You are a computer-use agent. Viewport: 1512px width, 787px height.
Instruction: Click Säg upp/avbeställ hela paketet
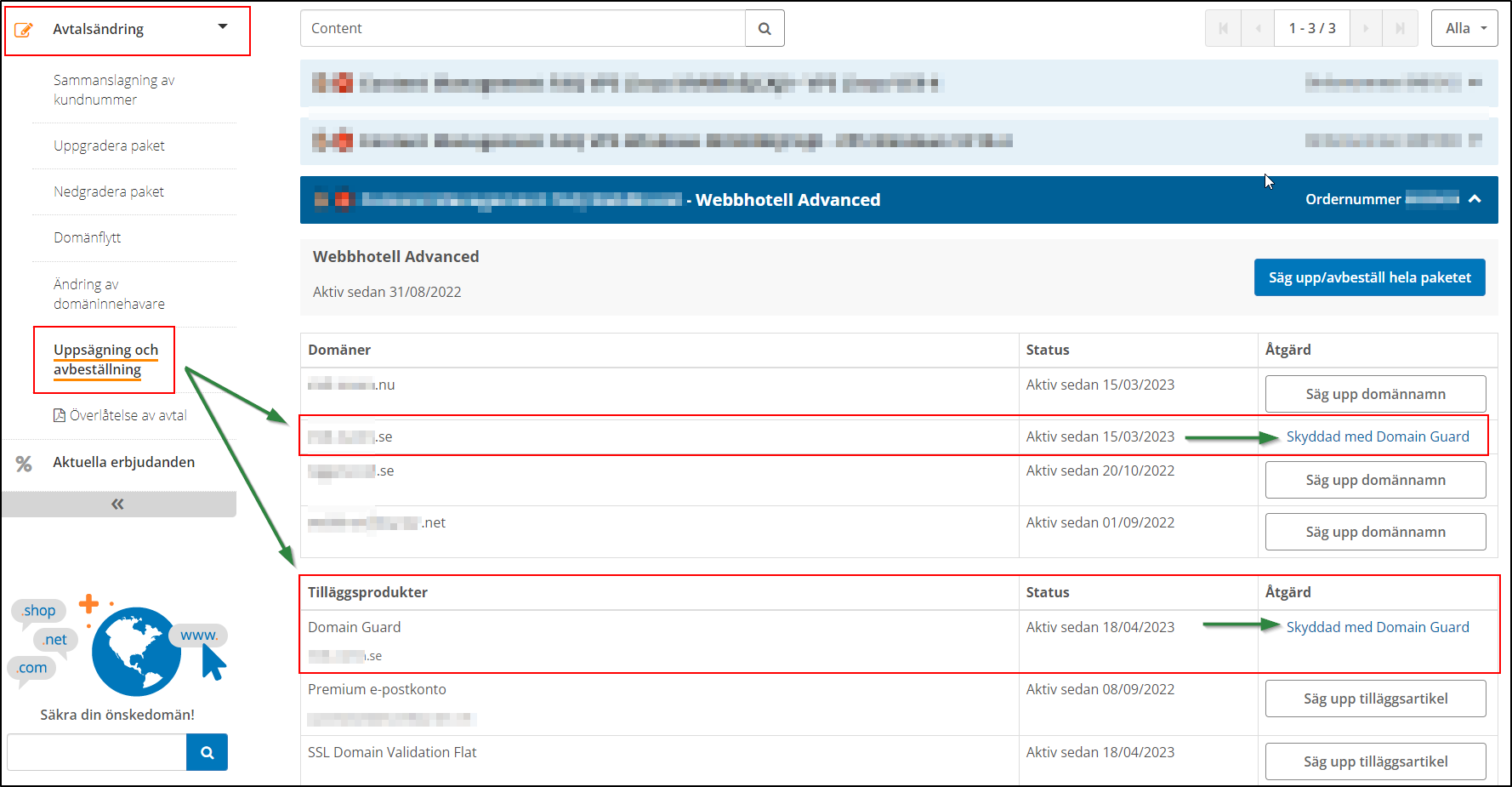point(1369,277)
